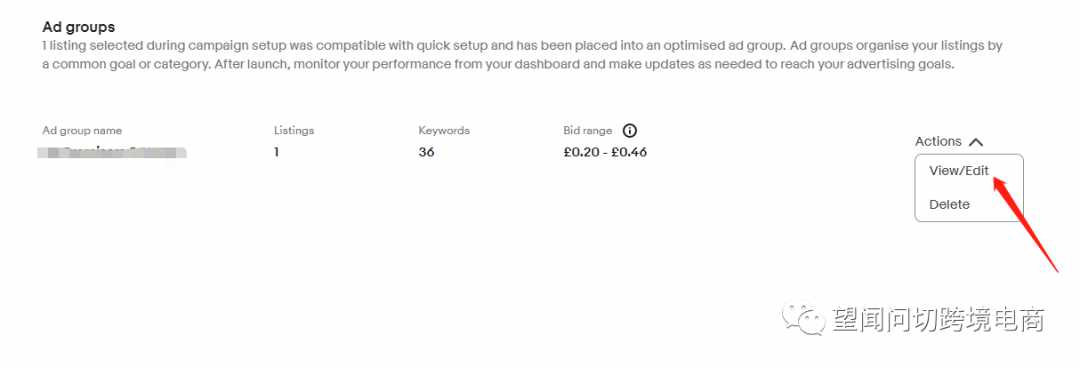Screen dimensions: 1080x367
Task: Choose View/Edit from the Actions menu
Action: (x=959, y=171)
